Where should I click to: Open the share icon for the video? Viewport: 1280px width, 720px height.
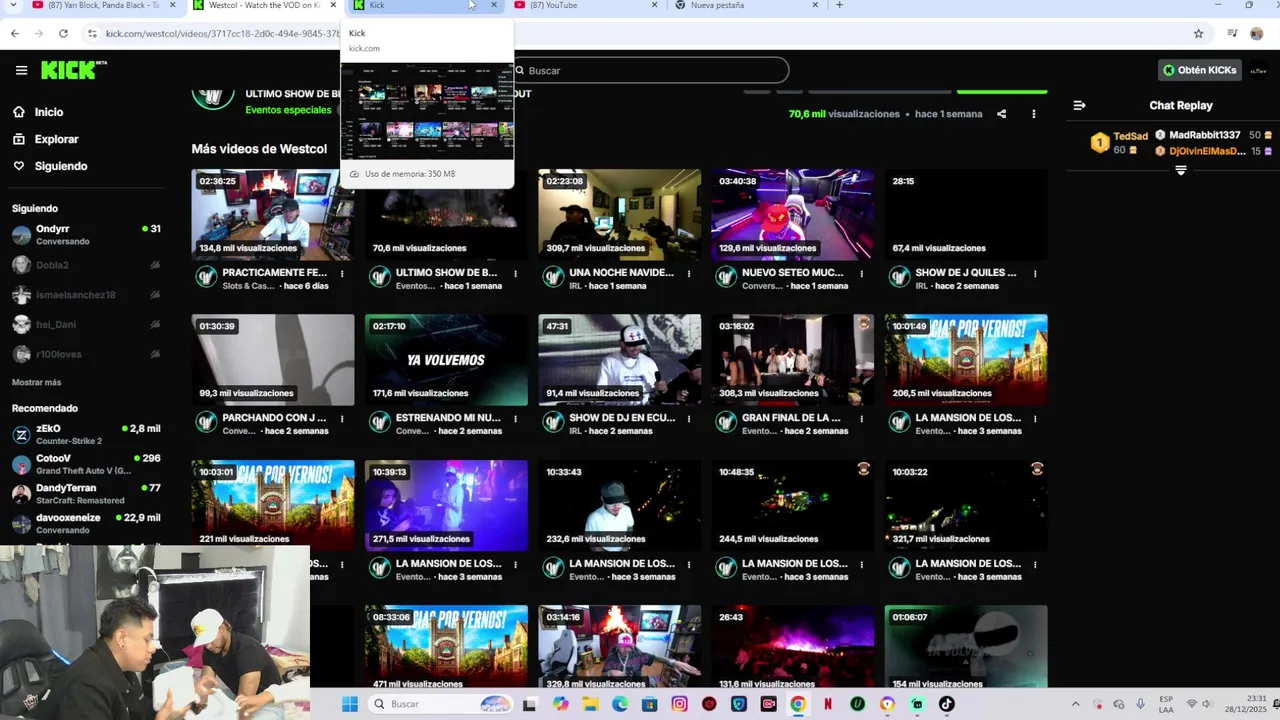[1001, 114]
